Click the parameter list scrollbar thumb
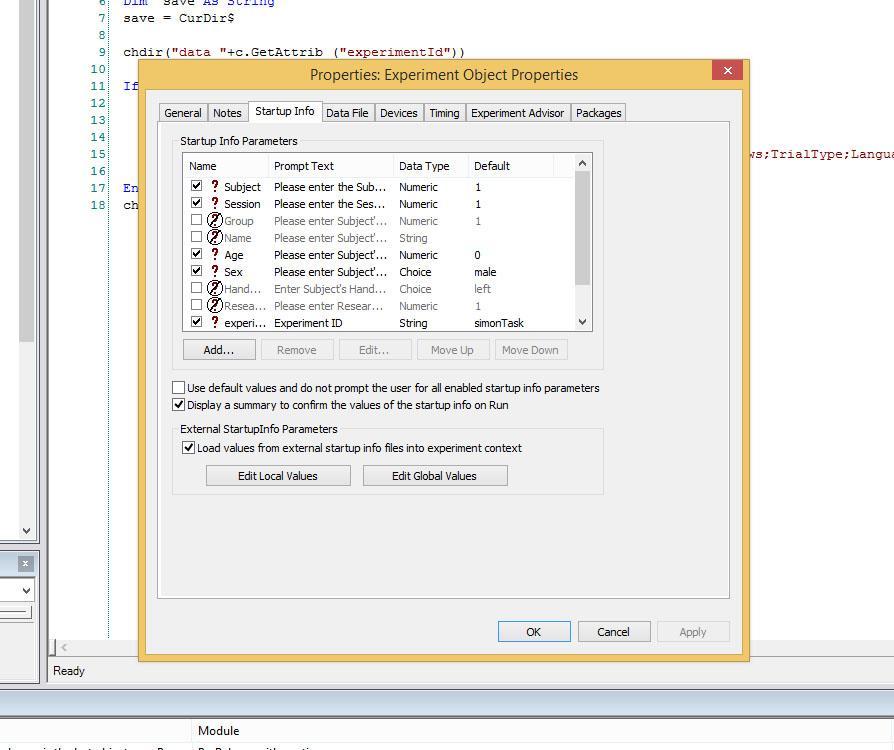This screenshot has height=750, width=894. (x=582, y=228)
